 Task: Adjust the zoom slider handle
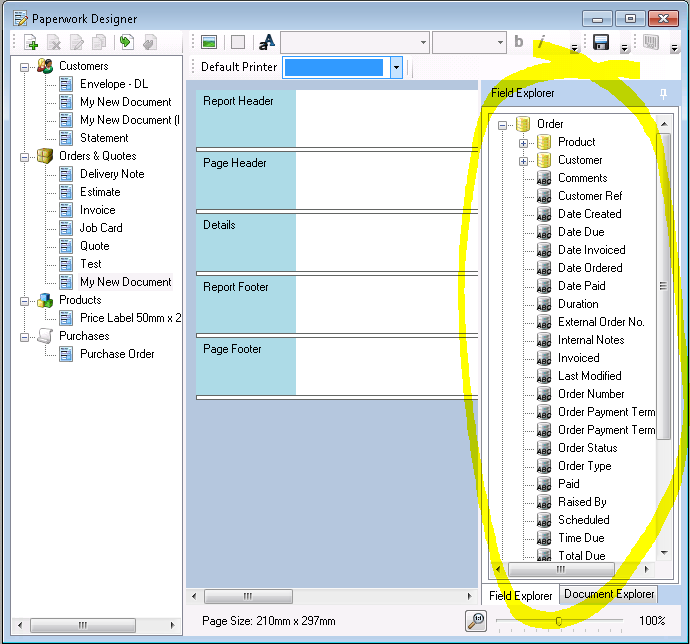click(558, 621)
